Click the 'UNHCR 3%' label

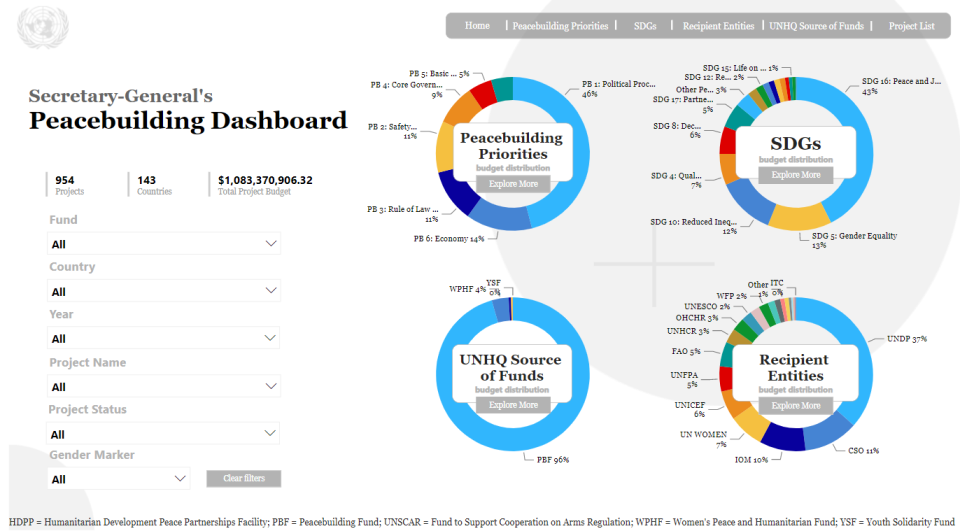pos(688,331)
